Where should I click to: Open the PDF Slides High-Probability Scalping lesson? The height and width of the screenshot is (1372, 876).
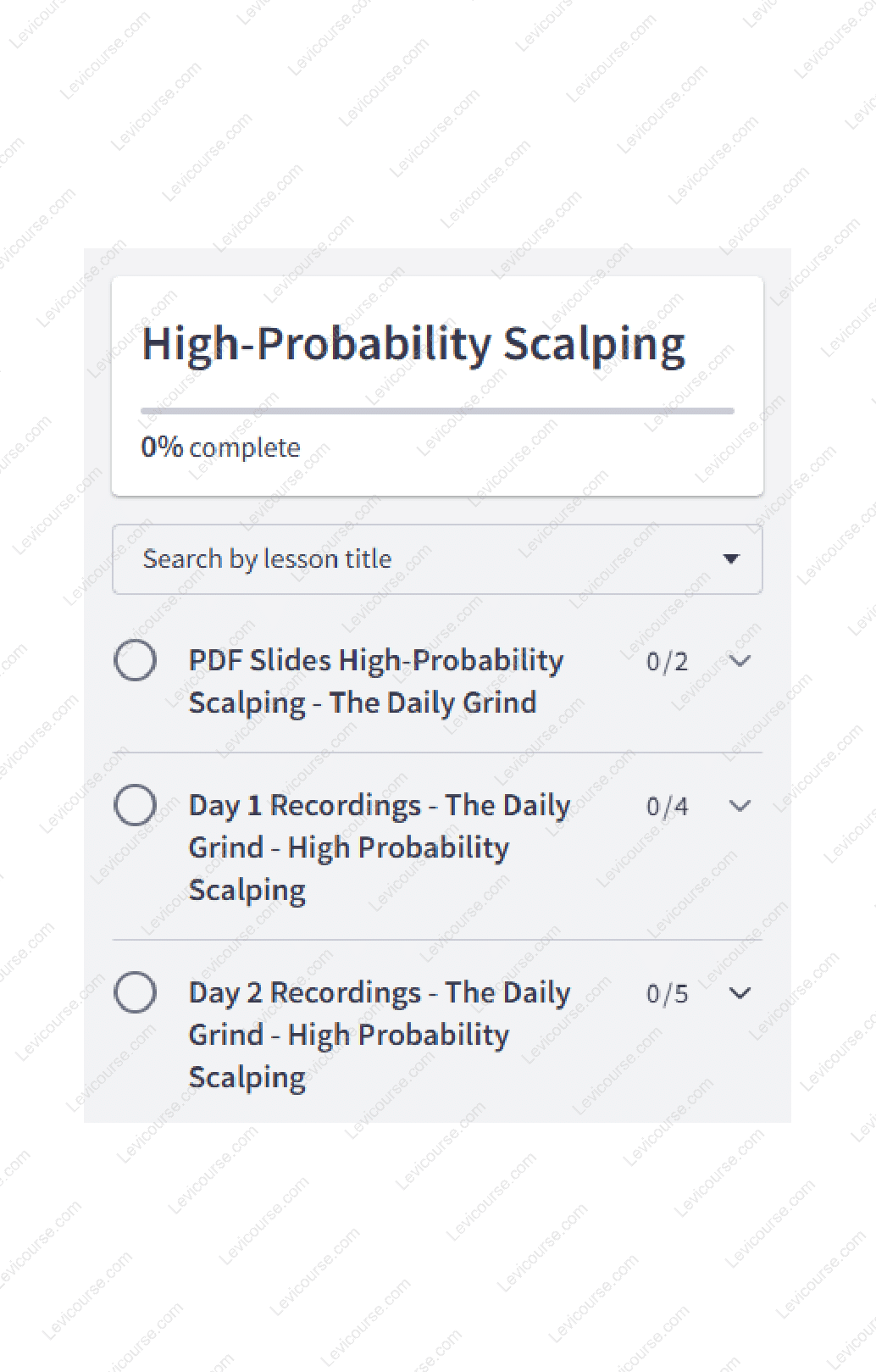click(375, 680)
